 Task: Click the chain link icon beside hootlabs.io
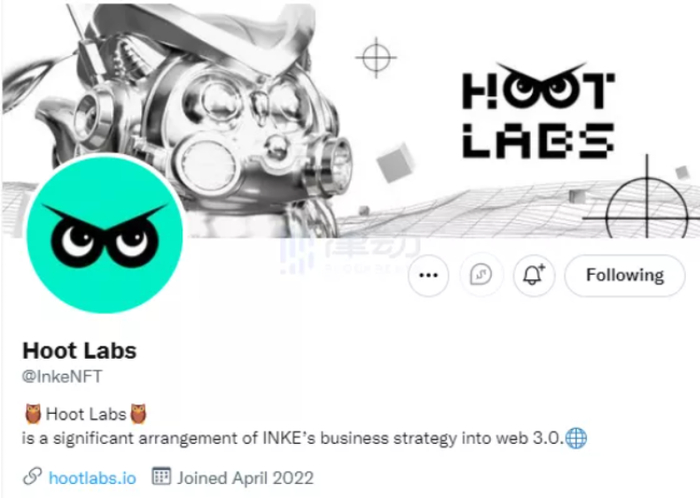[x=33, y=477]
